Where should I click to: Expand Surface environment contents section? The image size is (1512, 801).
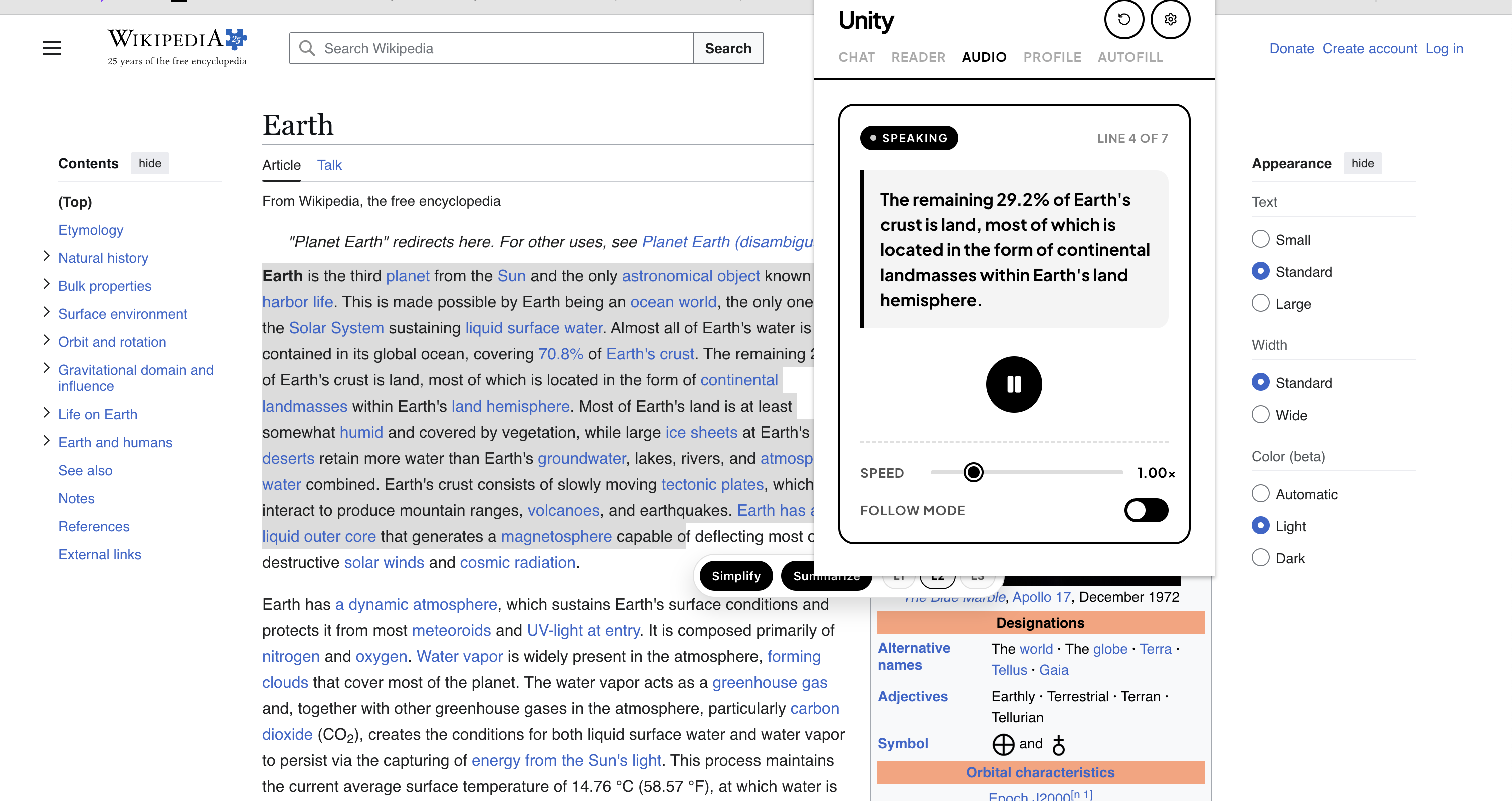47,313
